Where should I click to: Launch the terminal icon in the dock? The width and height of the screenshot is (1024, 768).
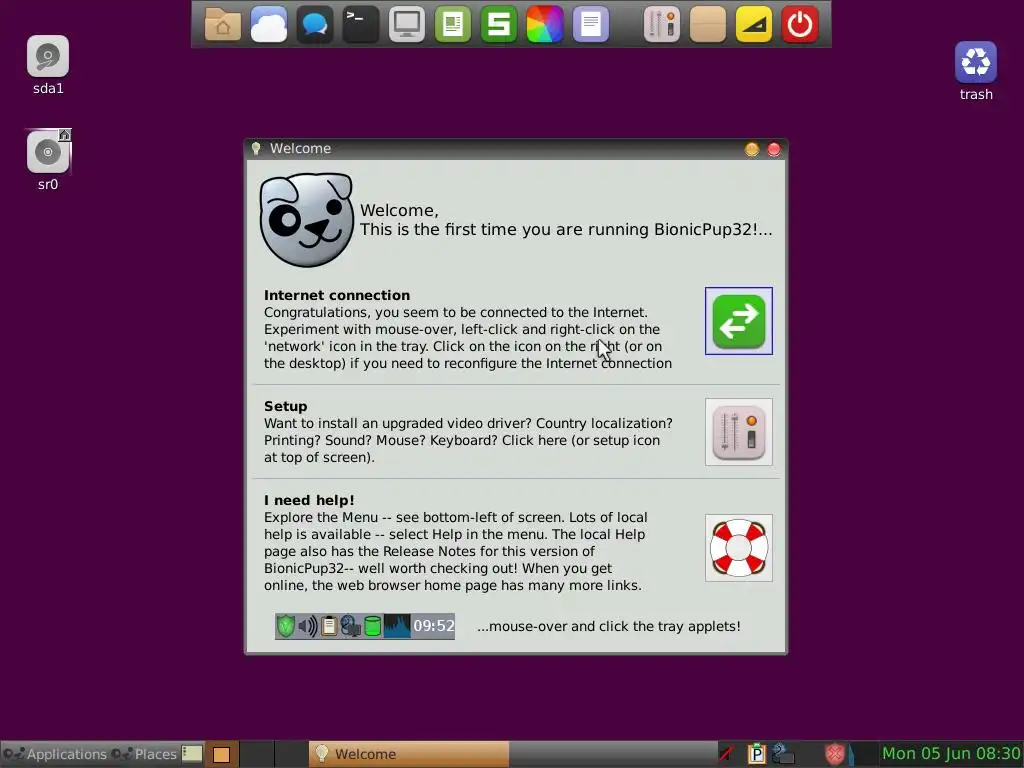point(360,25)
